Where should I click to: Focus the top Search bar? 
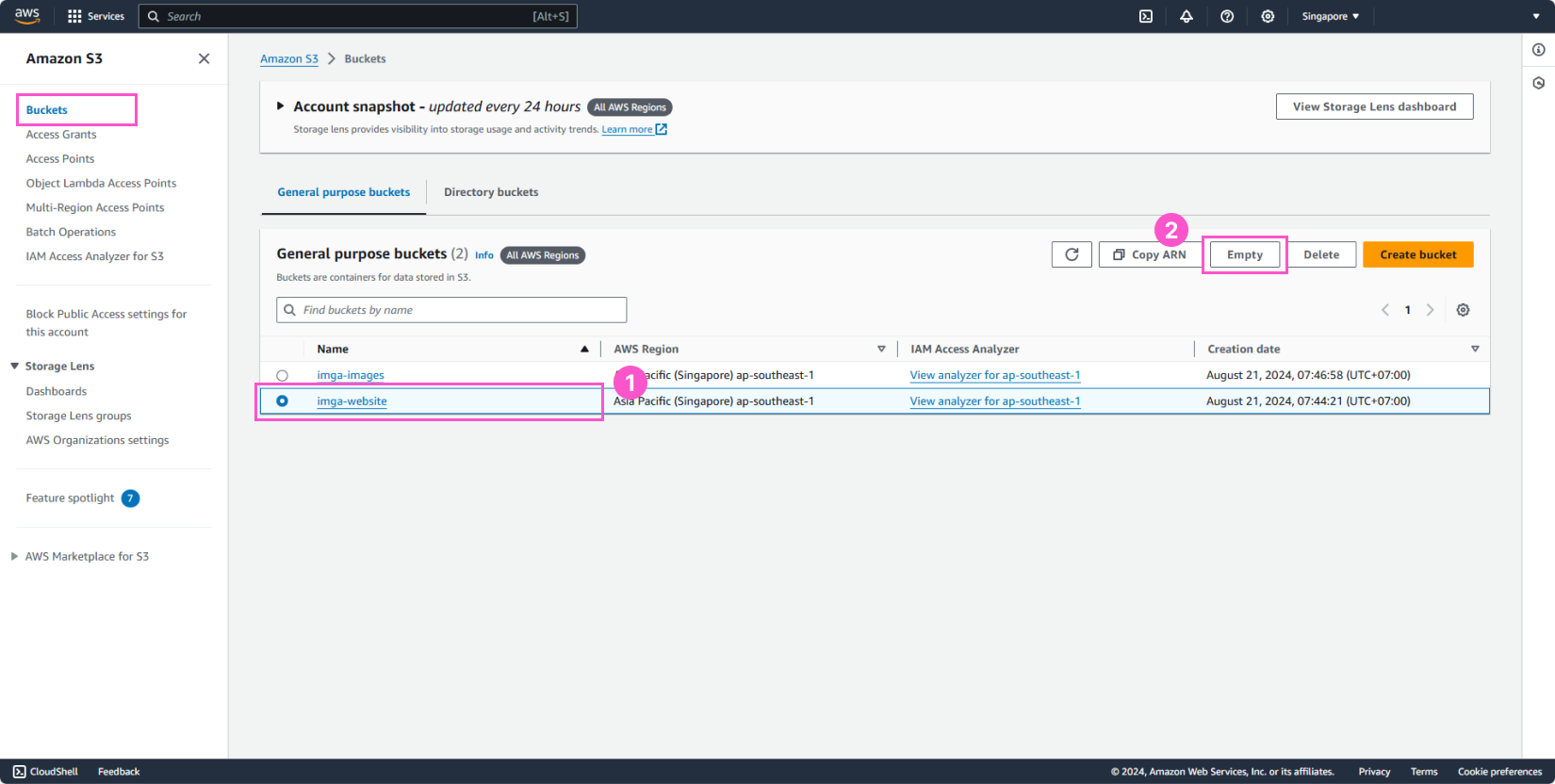[x=358, y=16]
